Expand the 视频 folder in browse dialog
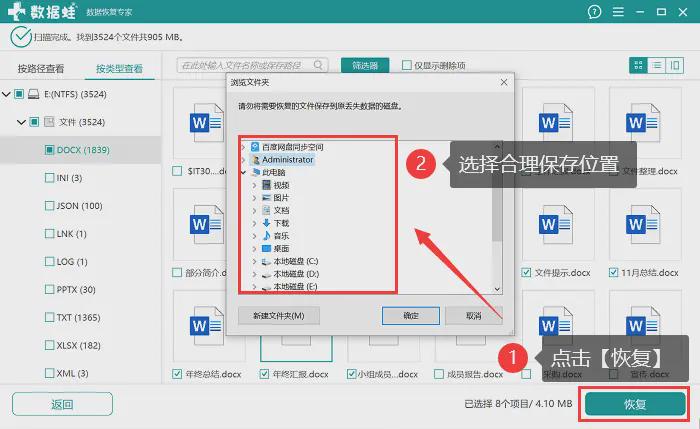 tap(254, 185)
